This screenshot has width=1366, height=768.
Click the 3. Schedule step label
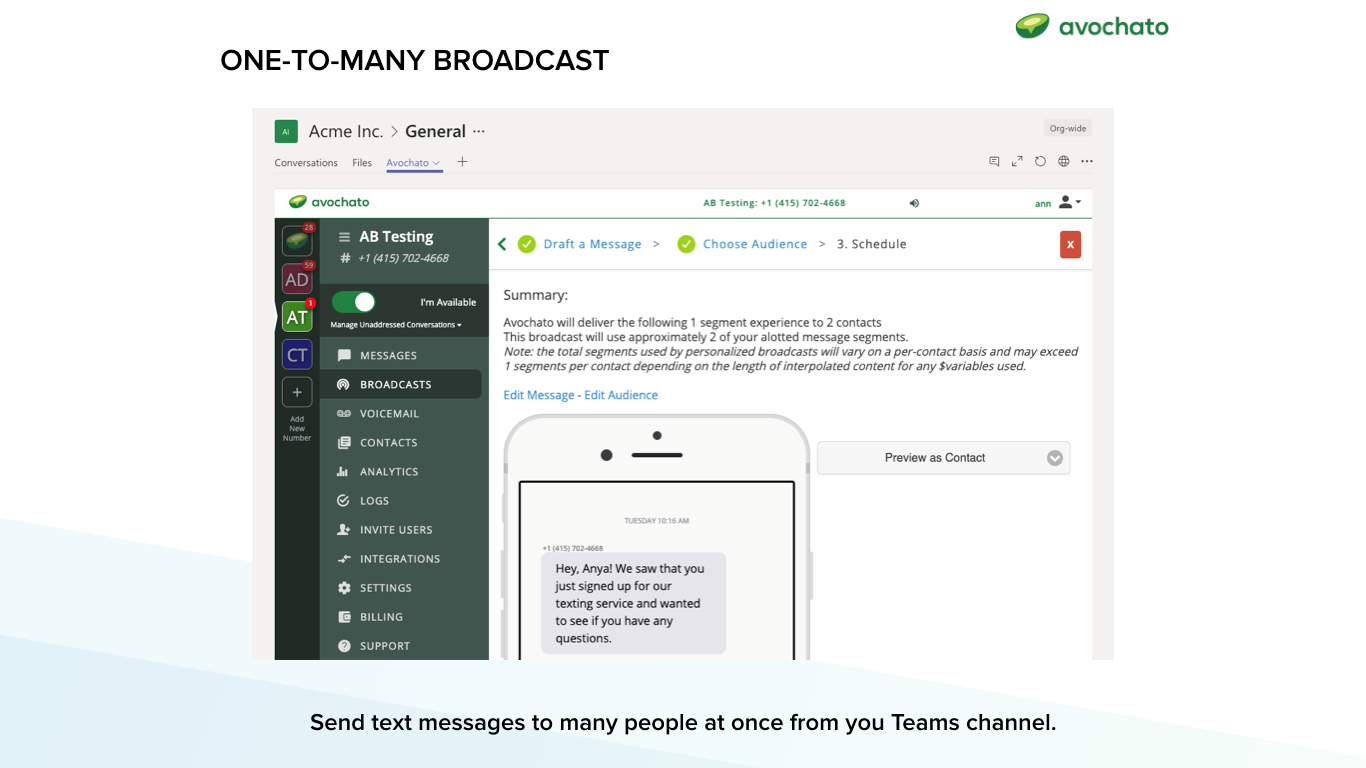click(x=871, y=244)
